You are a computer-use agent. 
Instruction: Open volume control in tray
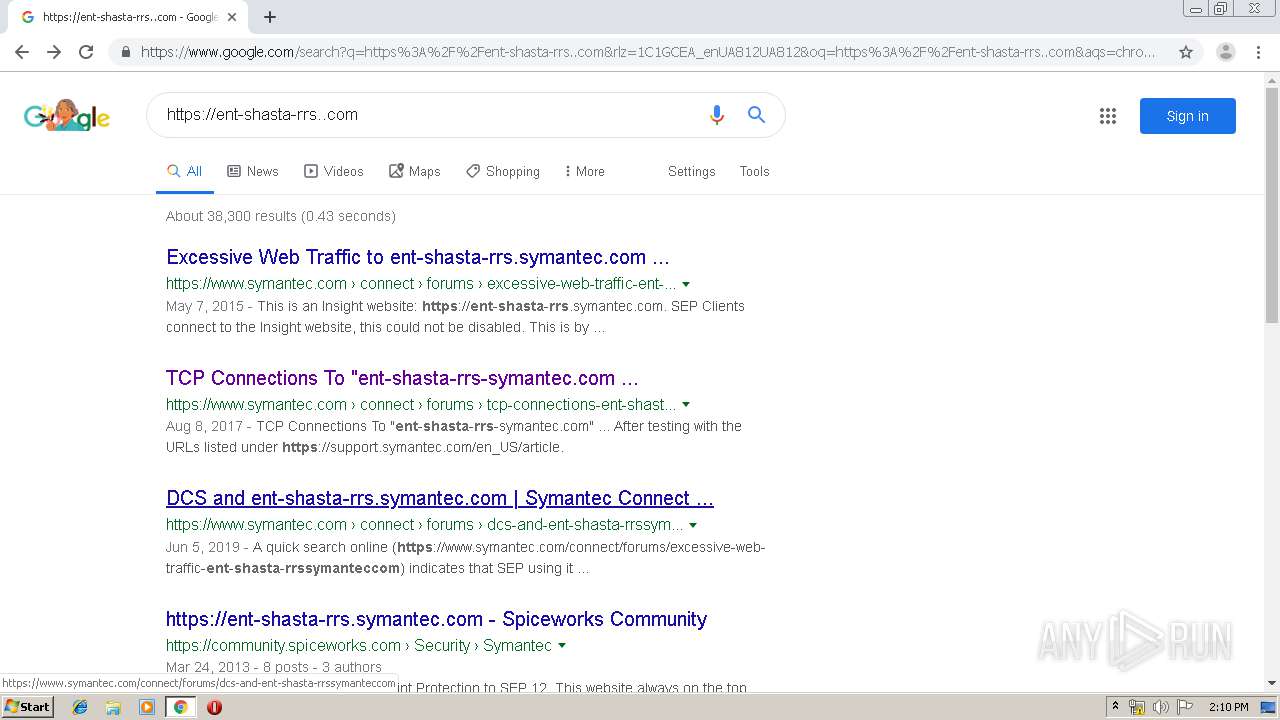click(1160, 707)
